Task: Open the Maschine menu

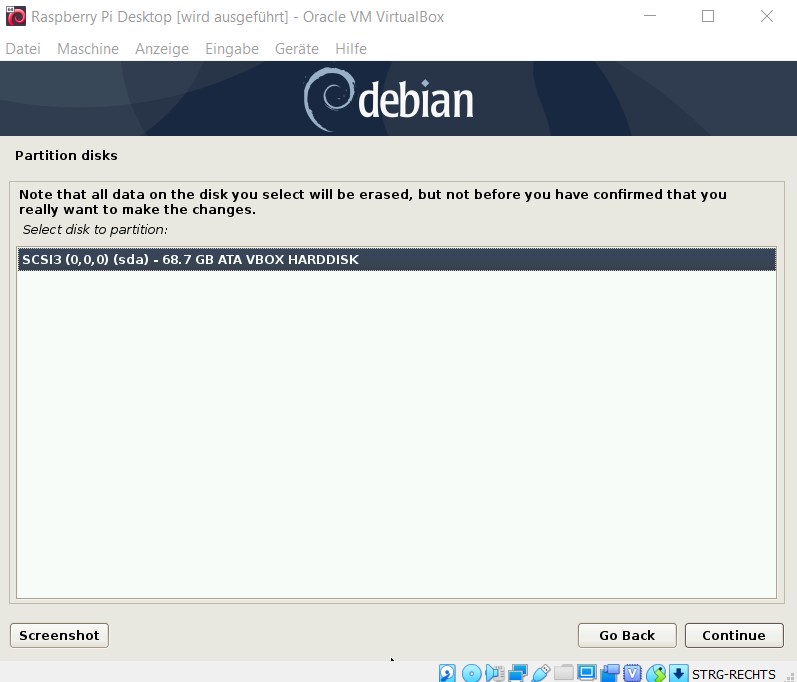Action: coord(88,49)
